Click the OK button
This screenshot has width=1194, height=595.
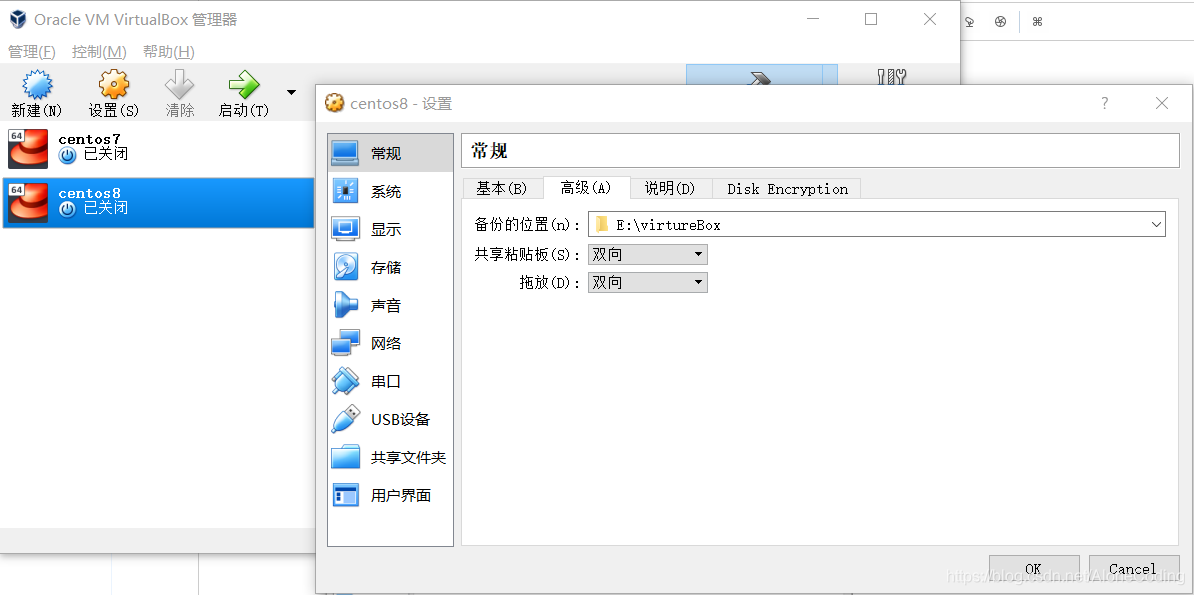(x=1033, y=569)
